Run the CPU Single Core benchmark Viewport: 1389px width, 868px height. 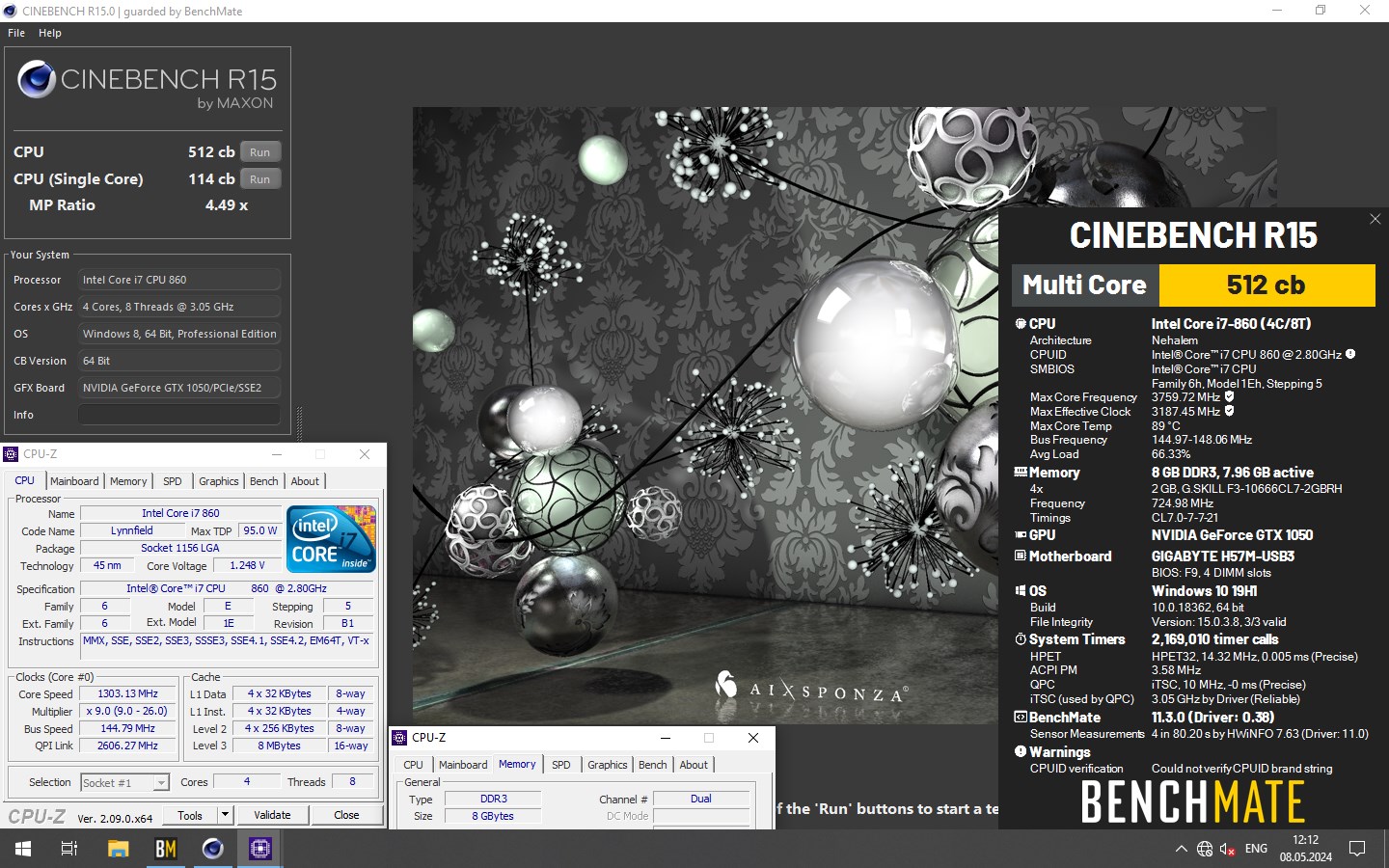click(260, 179)
